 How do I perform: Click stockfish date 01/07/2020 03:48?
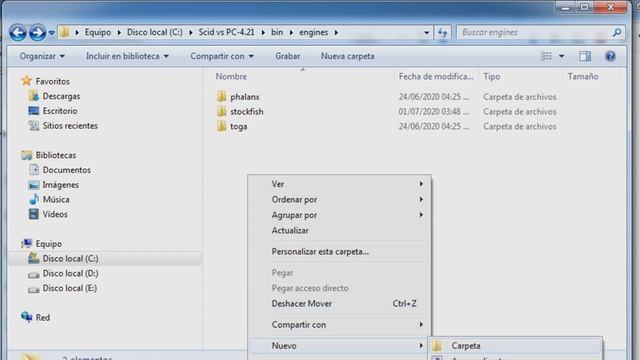[x=434, y=112]
